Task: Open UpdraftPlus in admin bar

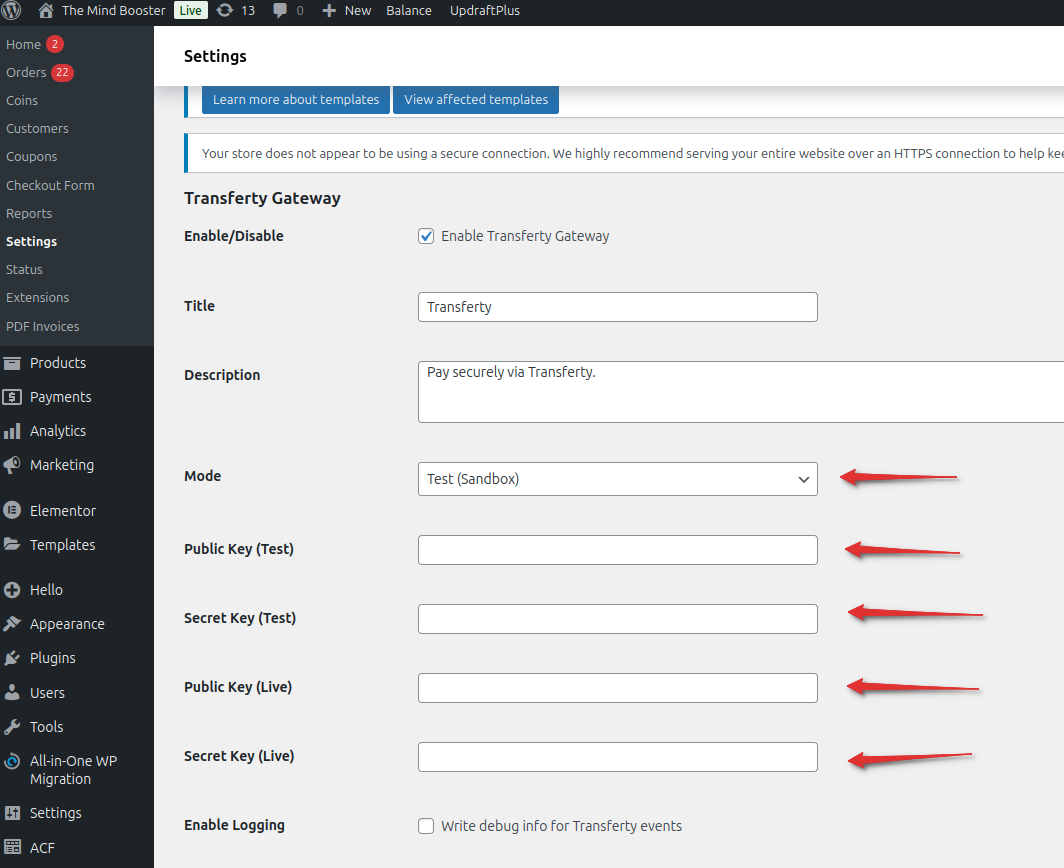Action: tap(484, 11)
